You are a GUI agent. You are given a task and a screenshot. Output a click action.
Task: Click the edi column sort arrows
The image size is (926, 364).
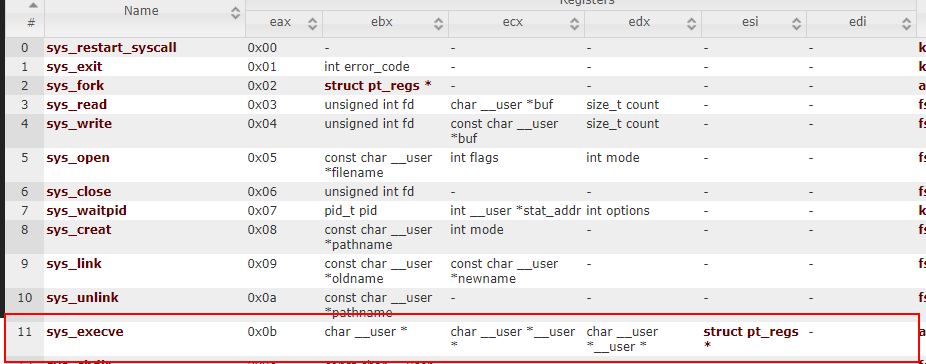pos(907,24)
